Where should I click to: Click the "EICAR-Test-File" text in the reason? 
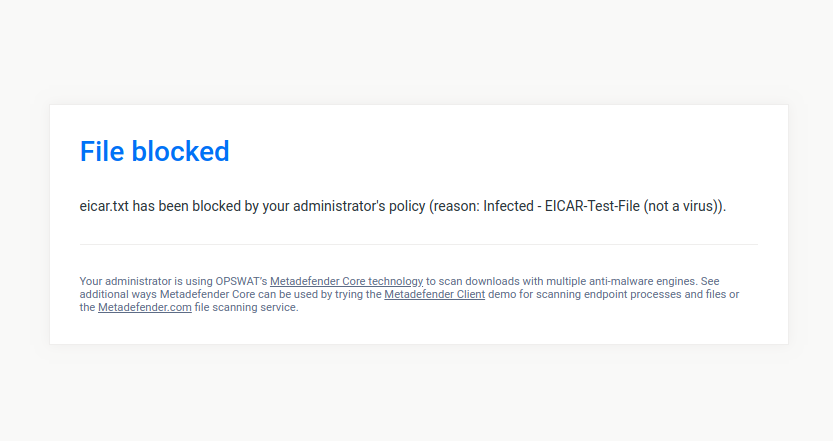592,206
